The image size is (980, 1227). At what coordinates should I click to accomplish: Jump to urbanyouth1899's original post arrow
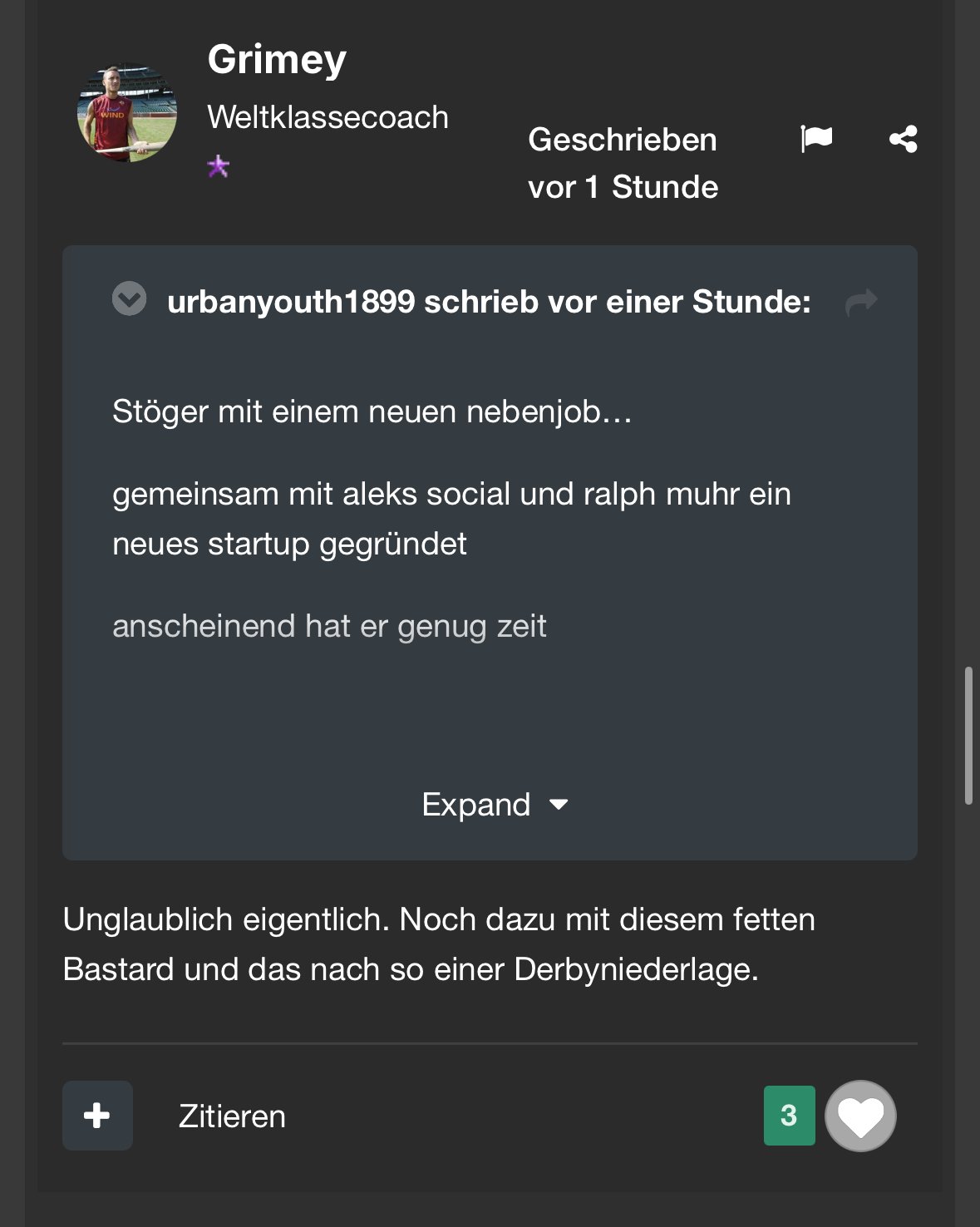click(x=861, y=302)
